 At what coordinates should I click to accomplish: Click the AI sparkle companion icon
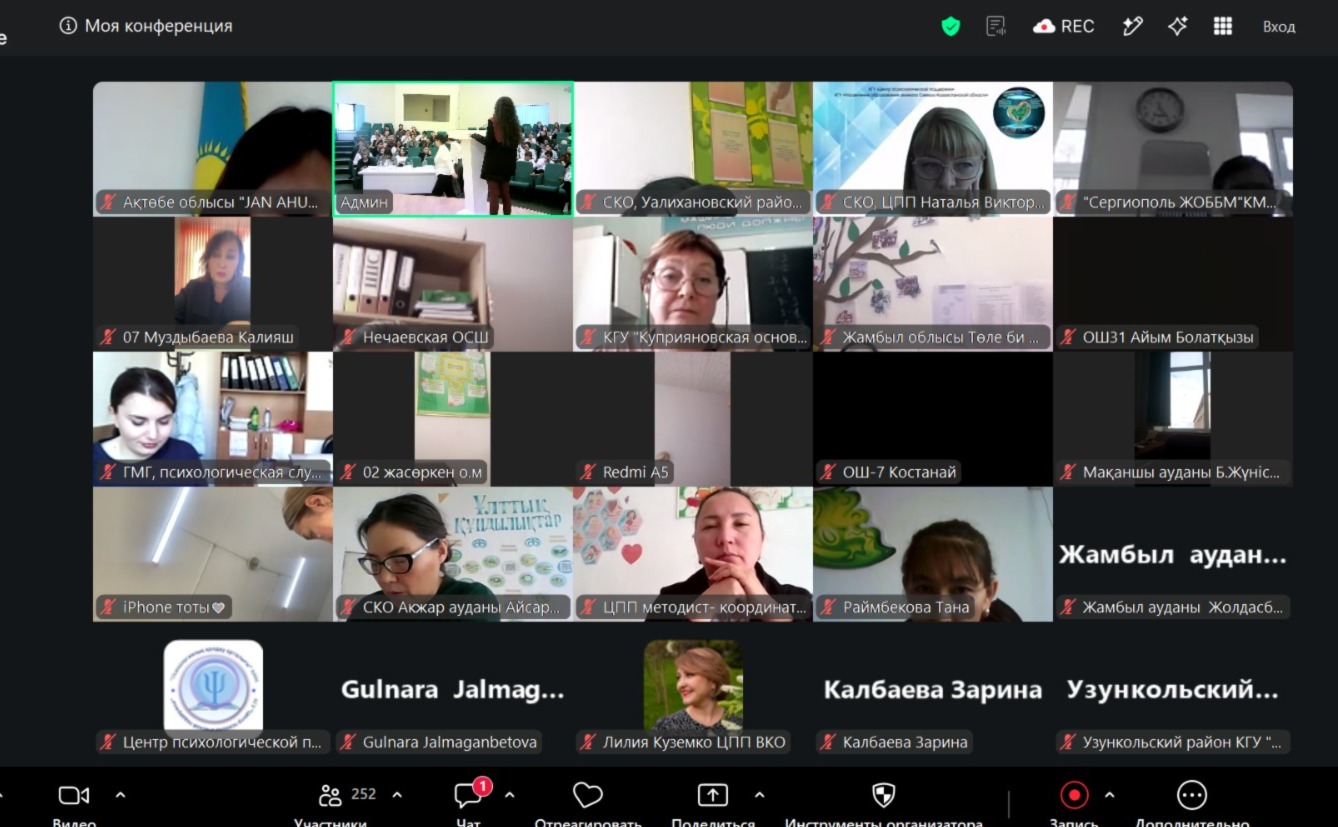tap(1177, 27)
